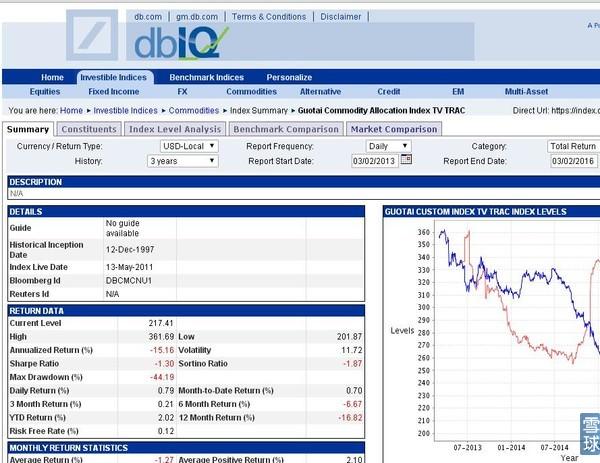600x463 pixels.
Task: Select the Commodities submenu
Action: [251, 92]
